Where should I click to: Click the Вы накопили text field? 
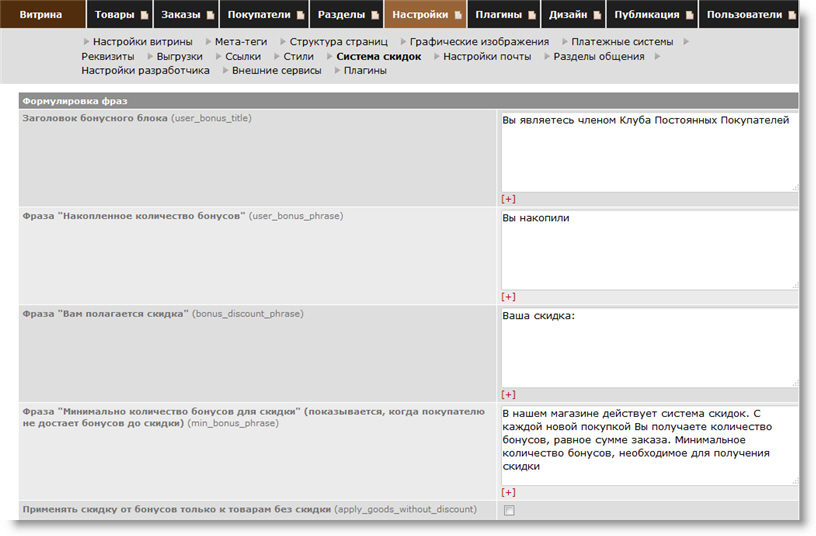(648, 248)
